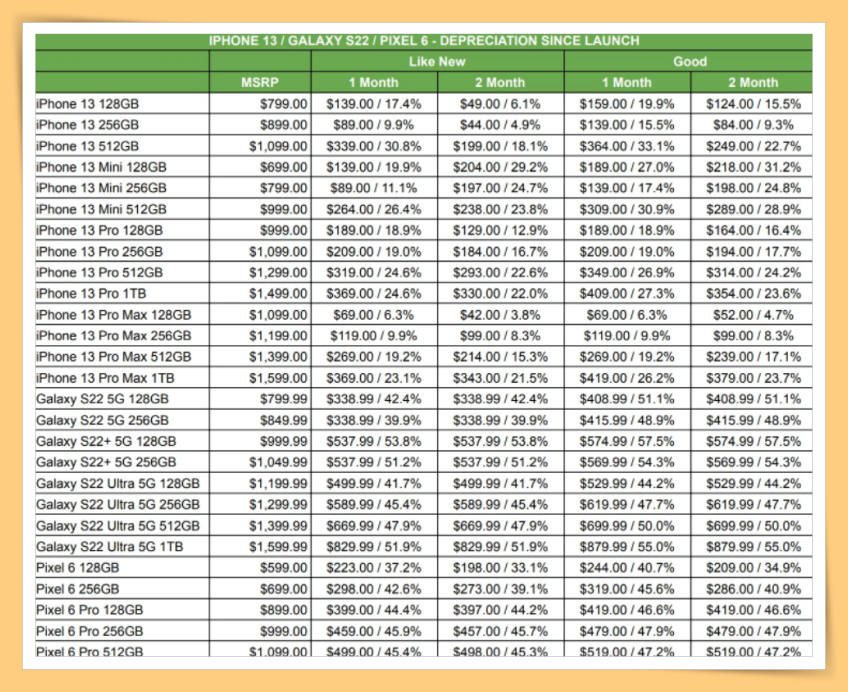Image resolution: width=848 pixels, height=692 pixels.
Task: Click 'iPhone 13 Pro Max 256GB' label
Action: (114, 336)
